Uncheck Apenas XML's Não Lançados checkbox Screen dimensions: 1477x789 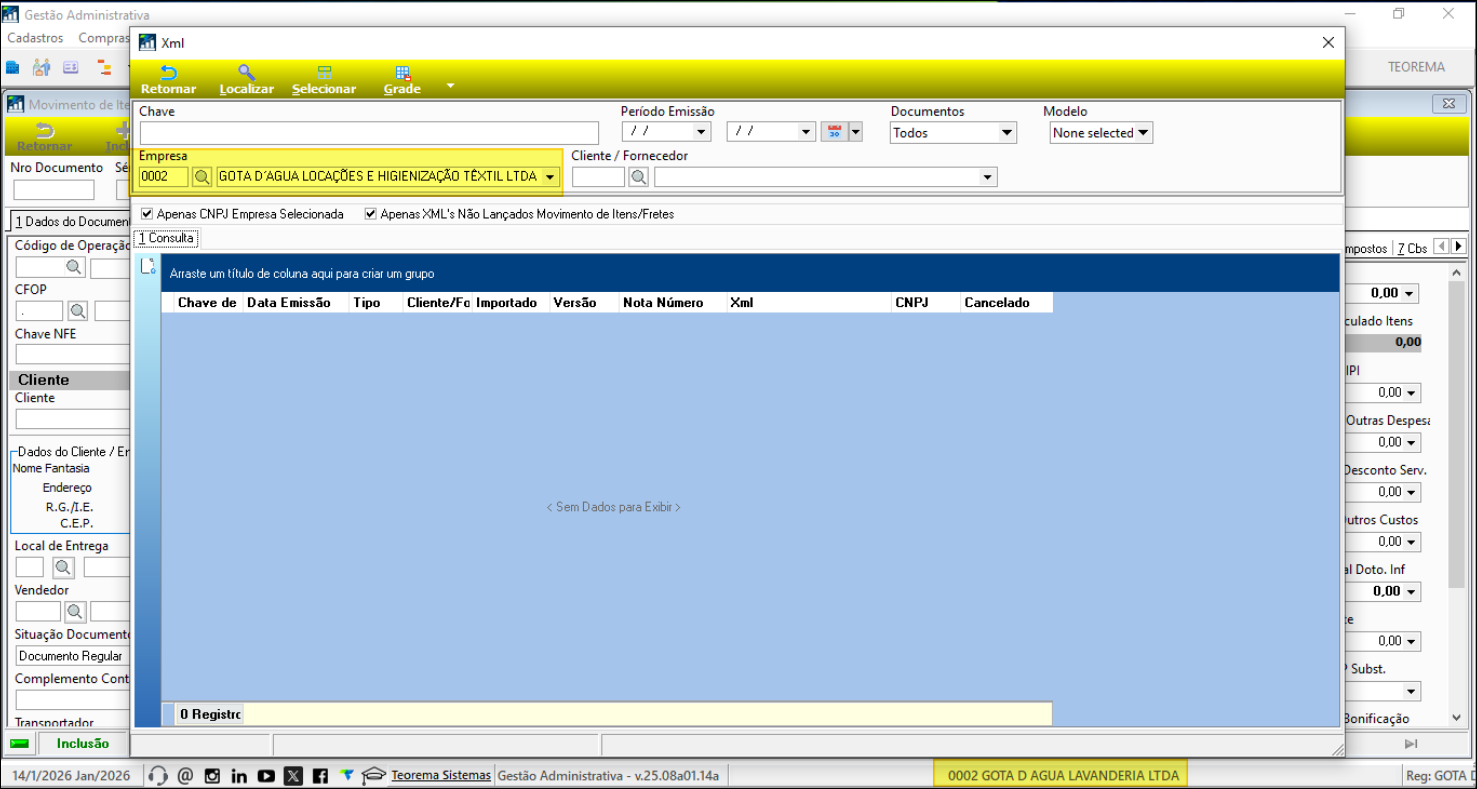pos(371,214)
